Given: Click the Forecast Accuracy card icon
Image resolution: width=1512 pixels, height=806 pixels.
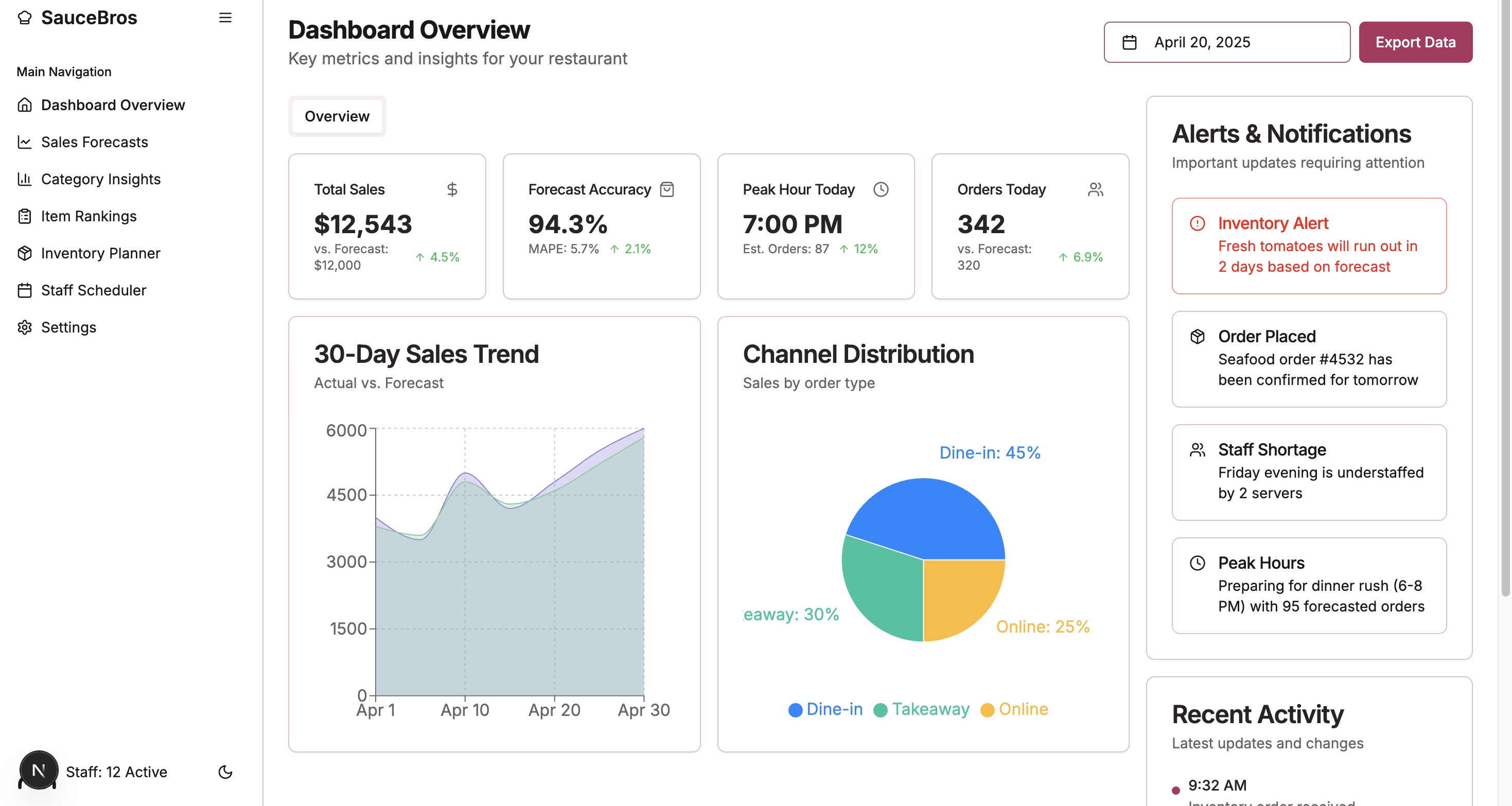Looking at the screenshot, I should point(667,189).
